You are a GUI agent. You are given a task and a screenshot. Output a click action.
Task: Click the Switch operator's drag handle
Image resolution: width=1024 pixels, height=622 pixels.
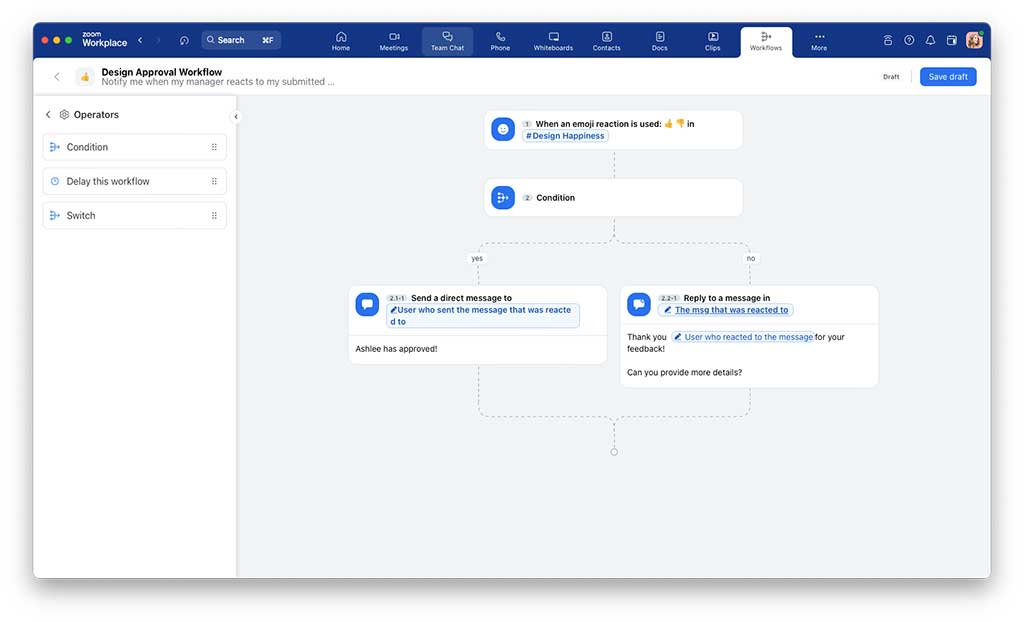click(214, 216)
